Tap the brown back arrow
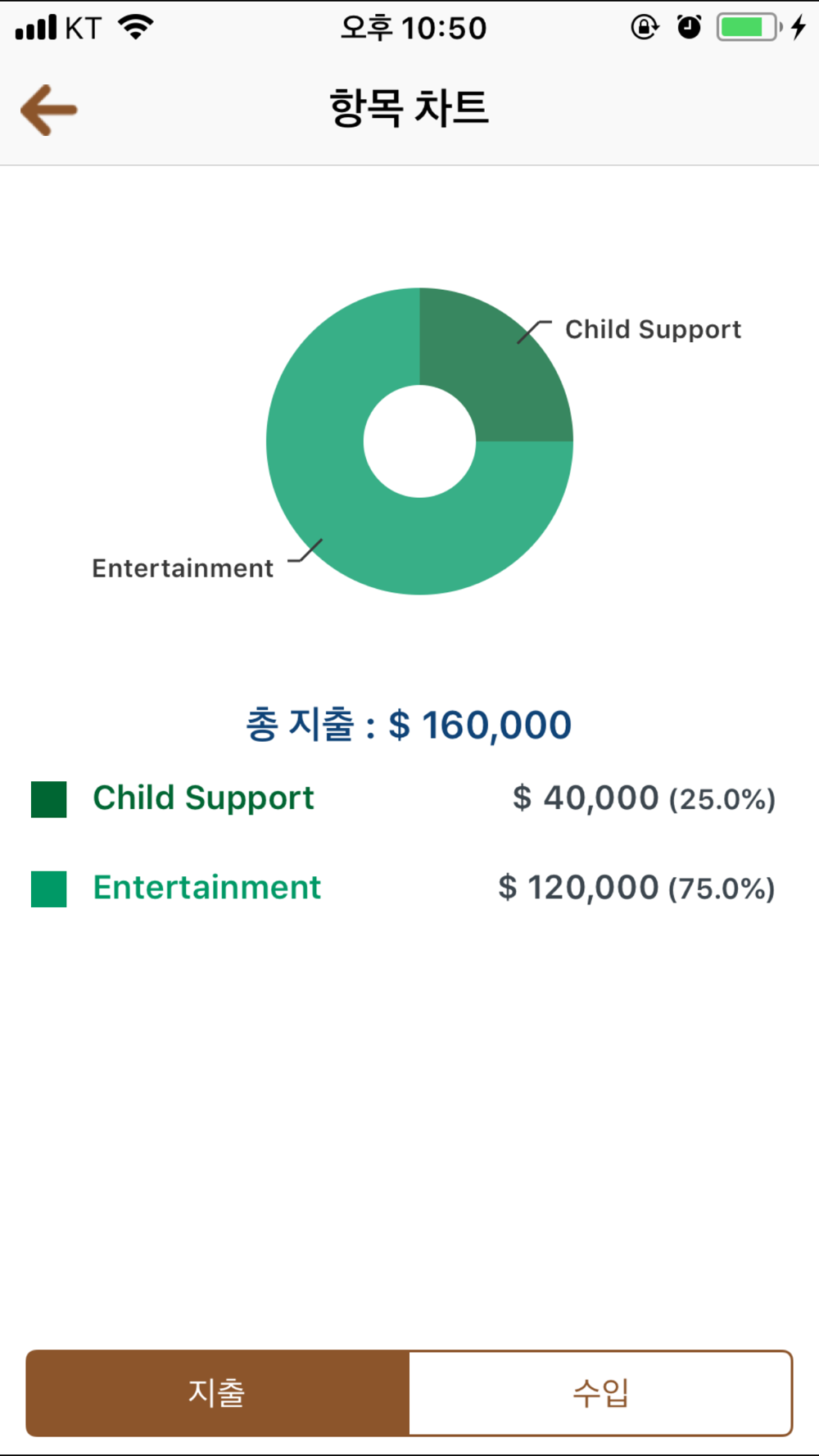 tap(49, 110)
